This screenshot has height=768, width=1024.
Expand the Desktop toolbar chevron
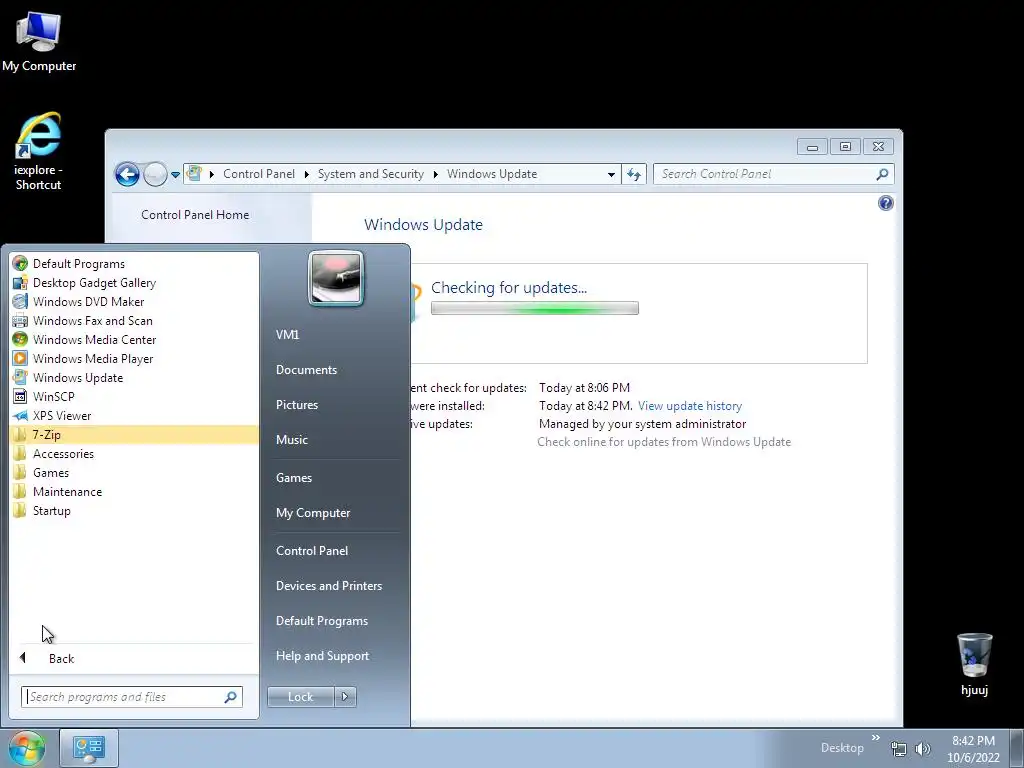(876, 738)
